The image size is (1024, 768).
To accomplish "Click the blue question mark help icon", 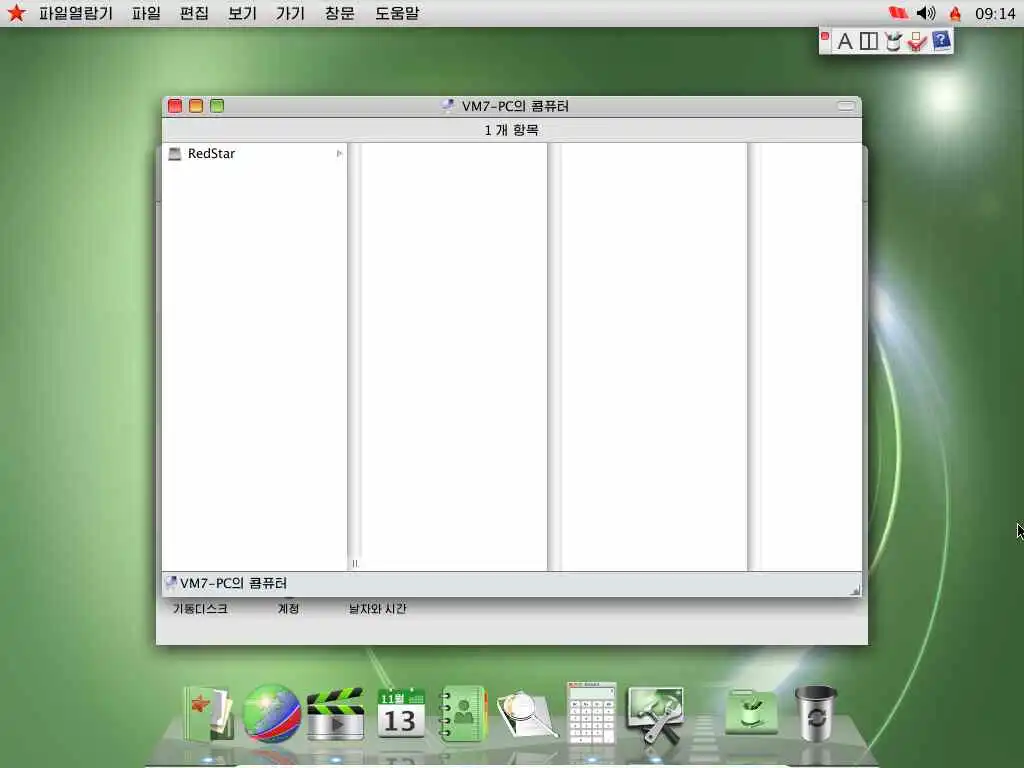I will point(941,40).
